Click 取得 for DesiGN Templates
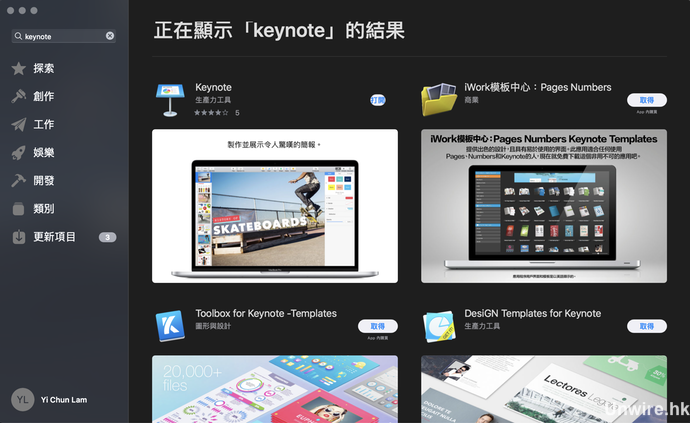The width and height of the screenshot is (690, 423). click(x=646, y=326)
